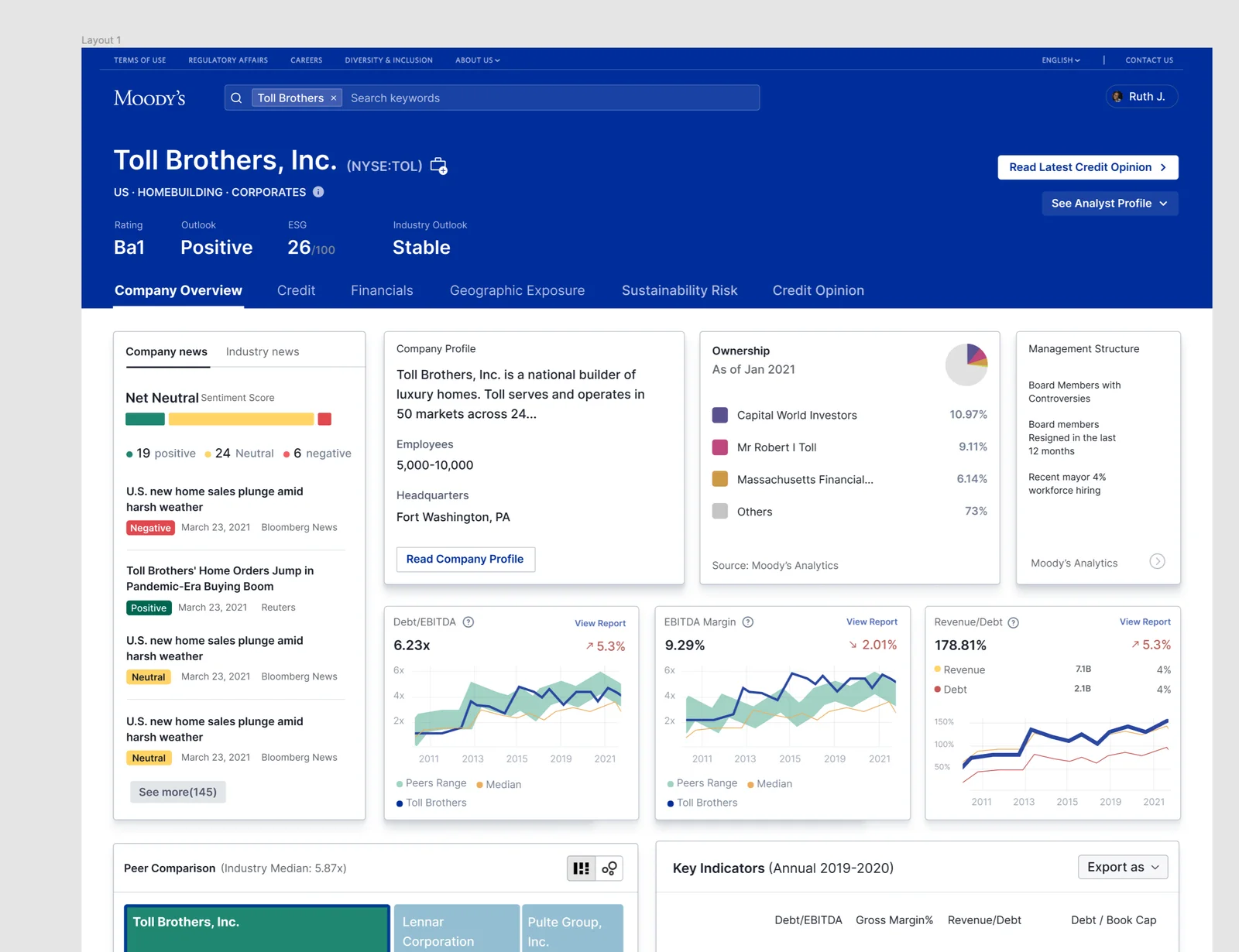
Task: Expand See Analyst Profile dropdown
Action: tap(1110, 204)
